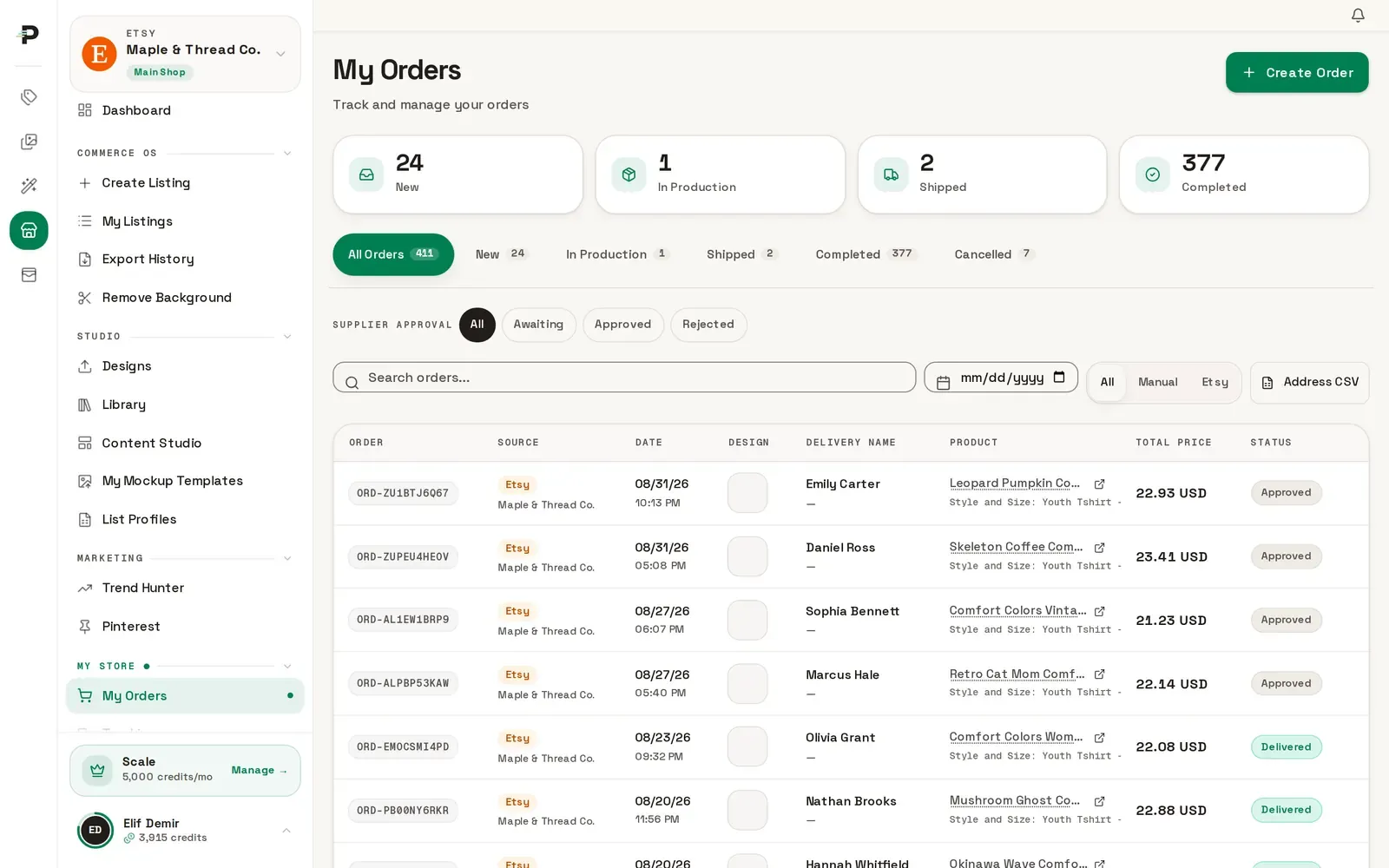Open external link for Skeleton Coffee product
Viewport: 1389px width, 868px height.
(x=1099, y=548)
